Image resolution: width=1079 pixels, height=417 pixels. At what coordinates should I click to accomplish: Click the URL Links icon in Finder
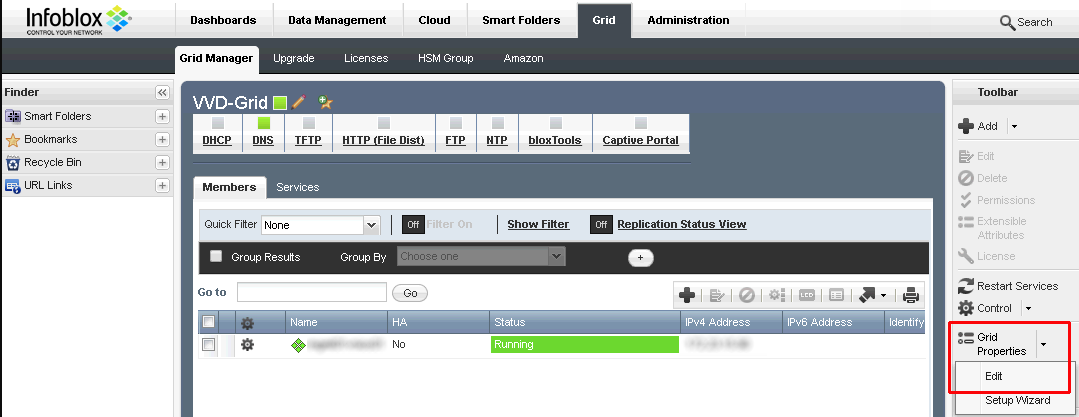[13, 186]
